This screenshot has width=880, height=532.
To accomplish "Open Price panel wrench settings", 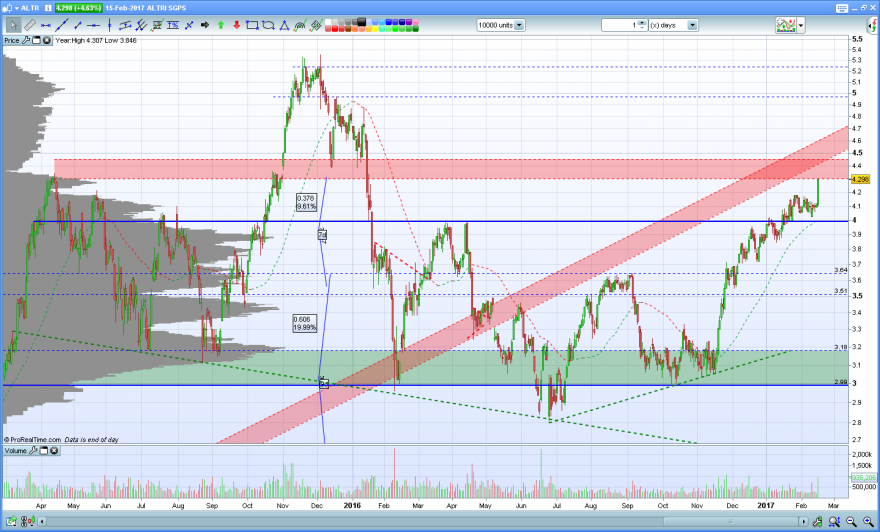I will 26,40.
